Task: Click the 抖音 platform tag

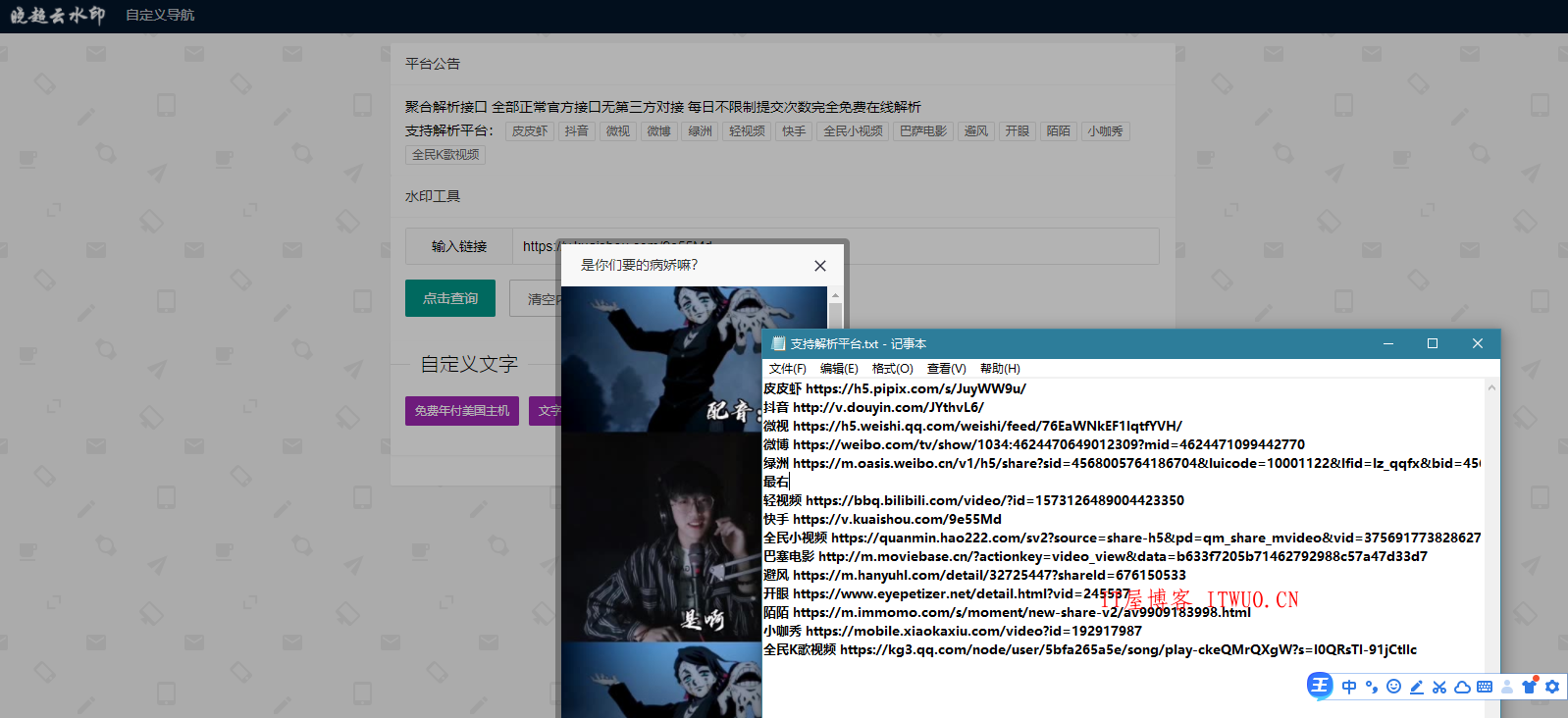Action: pyautogui.click(x=577, y=131)
